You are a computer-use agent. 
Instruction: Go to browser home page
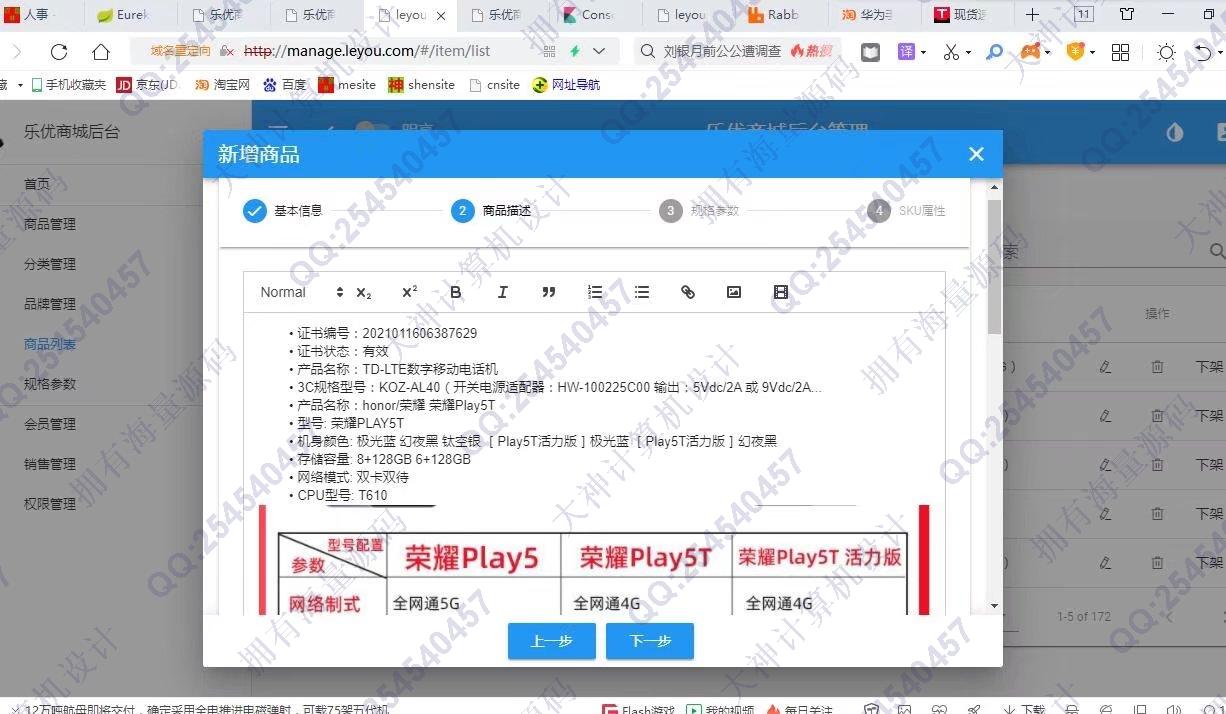[101, 52]
